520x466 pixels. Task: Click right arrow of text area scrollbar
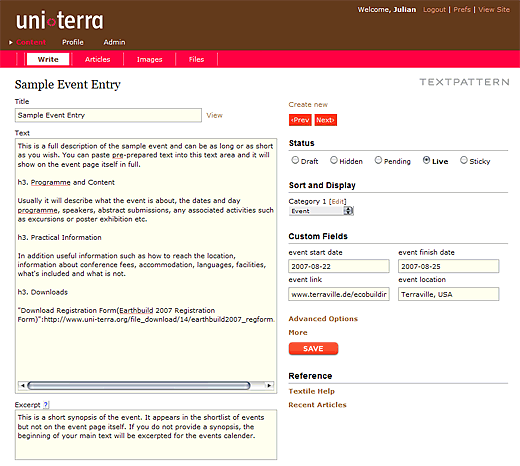(x=269, y=386)
